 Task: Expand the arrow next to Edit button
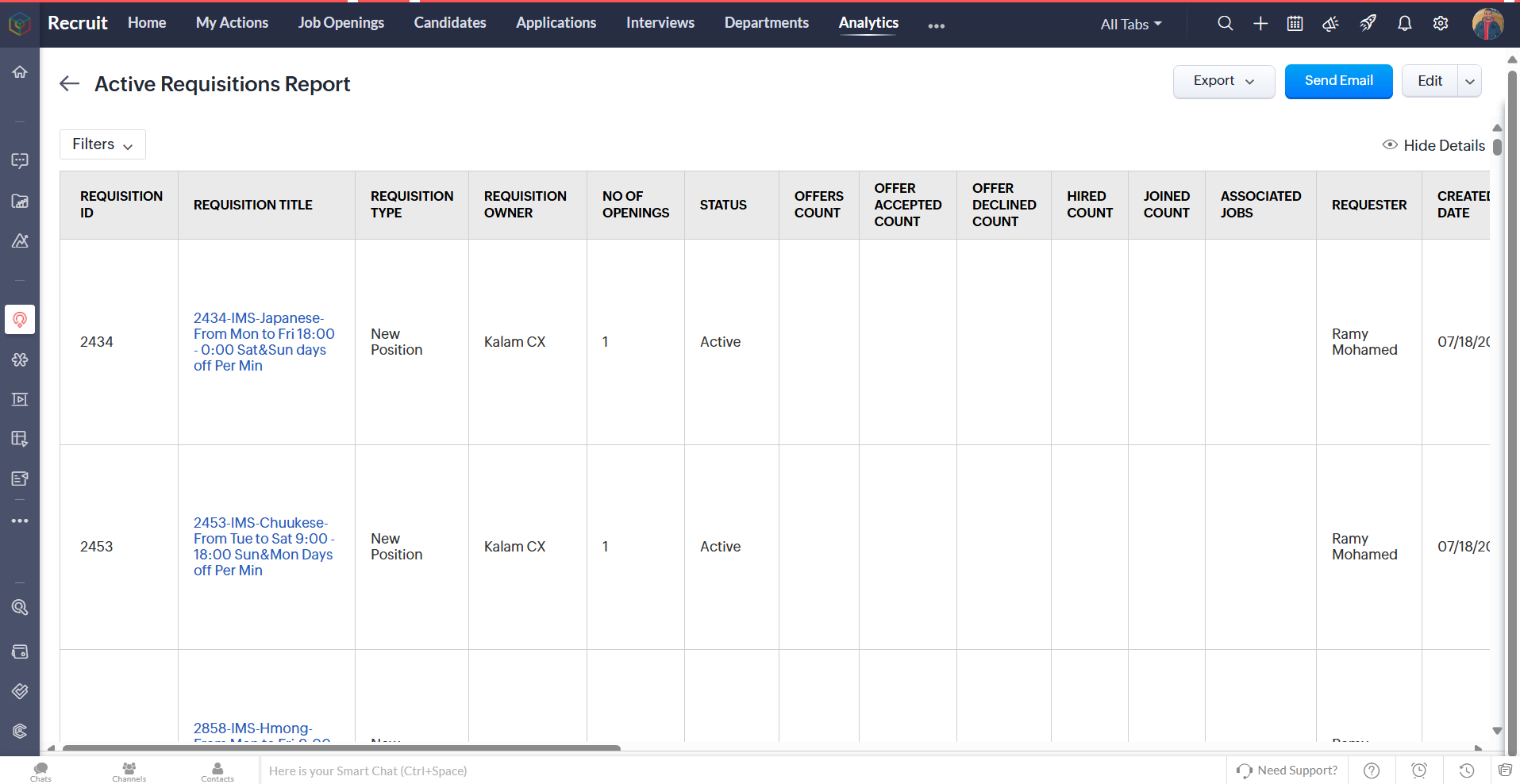[1469, 81]
